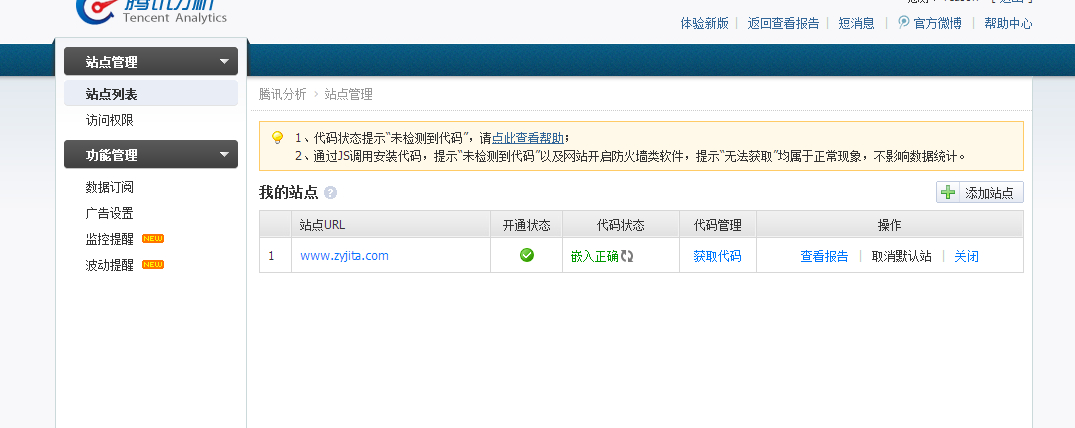Open 数据订阅 in the sidebar
Screen dimensions: 1075x428
tap(110, 187)
